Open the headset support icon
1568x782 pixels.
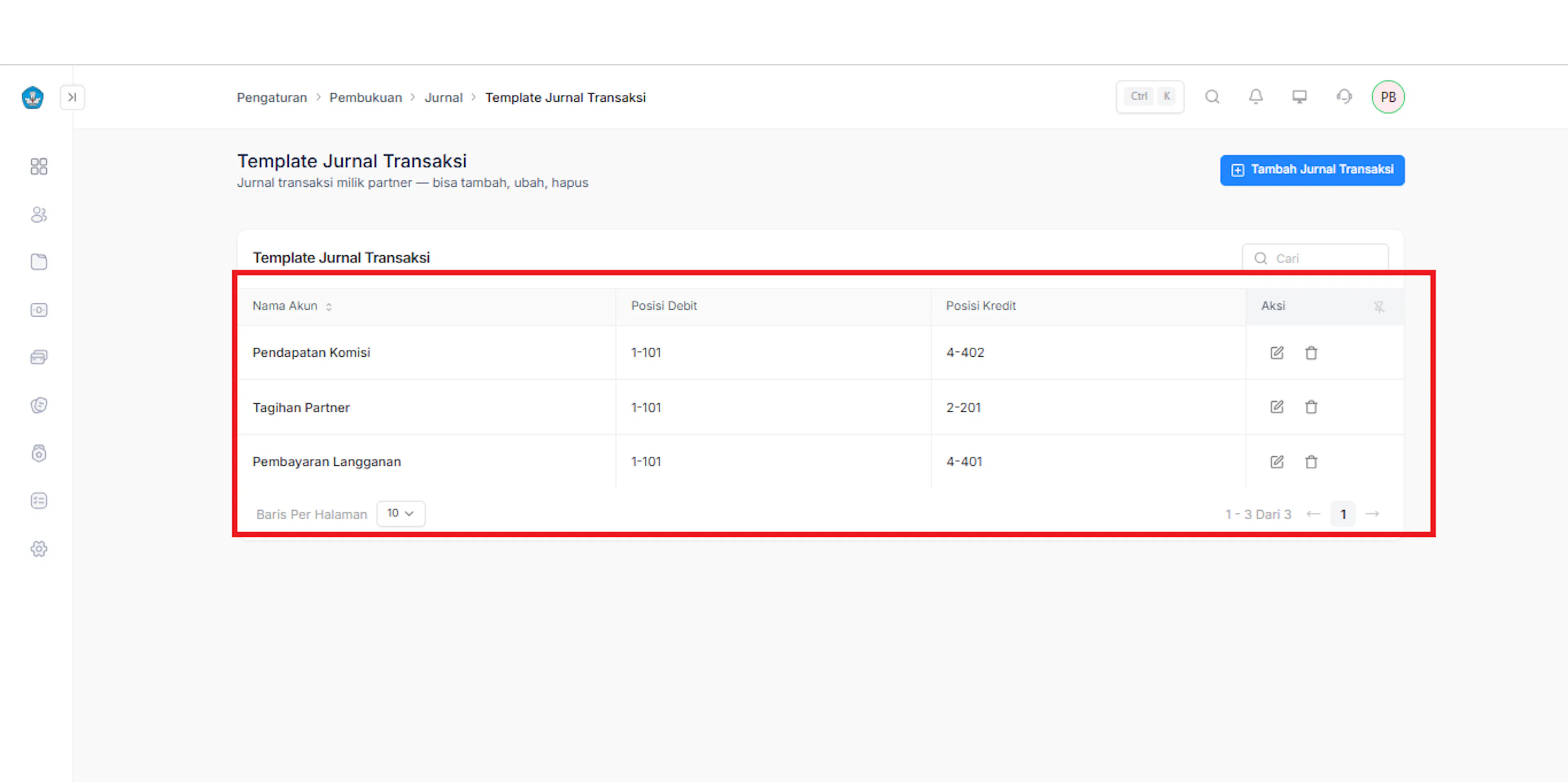tap(1344, 97)
